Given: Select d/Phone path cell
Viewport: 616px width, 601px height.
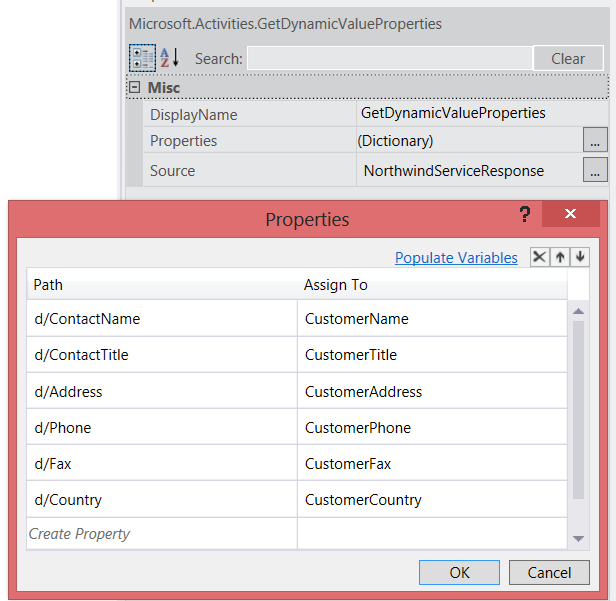Looking at the screenshot, I should click(162, 427).
